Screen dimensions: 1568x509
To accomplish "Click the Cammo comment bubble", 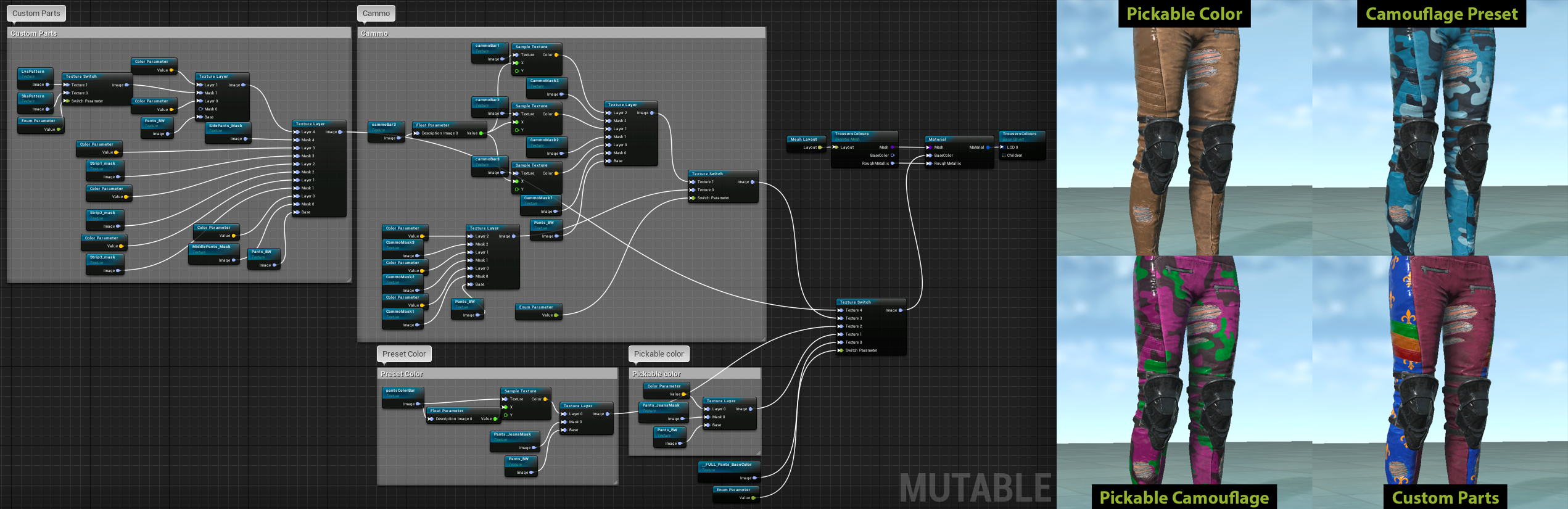I will pyautogui.click(x=376, y=13).
